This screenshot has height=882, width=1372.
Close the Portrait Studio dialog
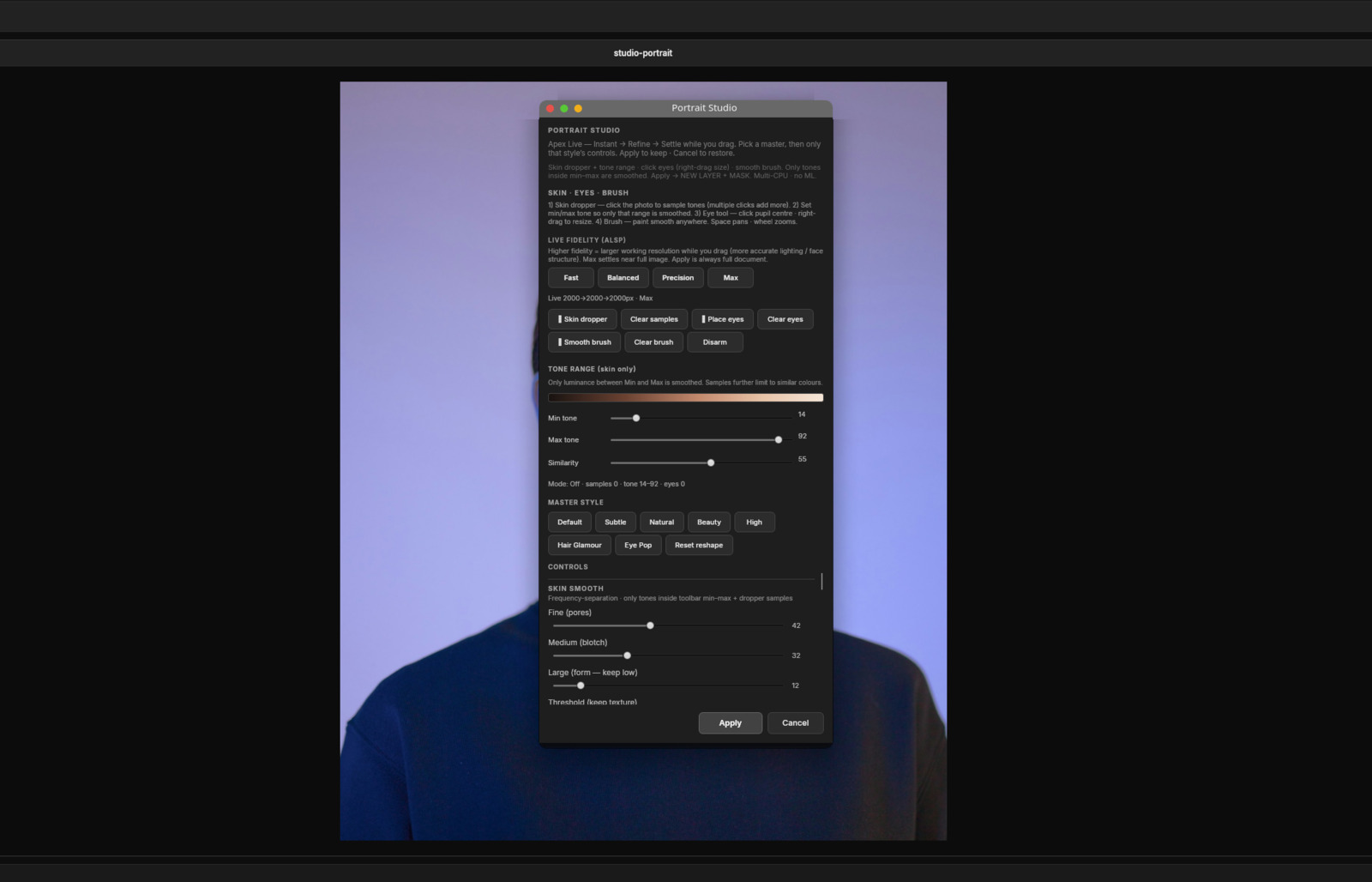coord(551,108)
